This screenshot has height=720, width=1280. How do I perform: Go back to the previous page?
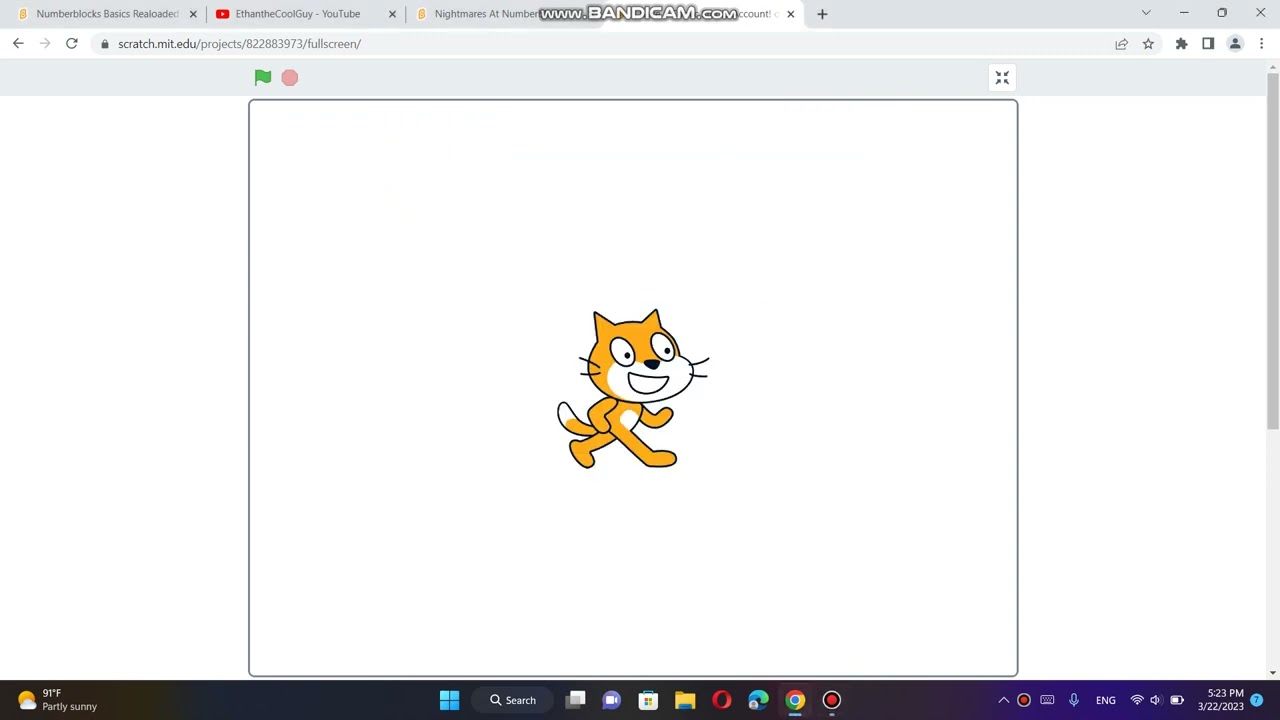pos(18,44)
